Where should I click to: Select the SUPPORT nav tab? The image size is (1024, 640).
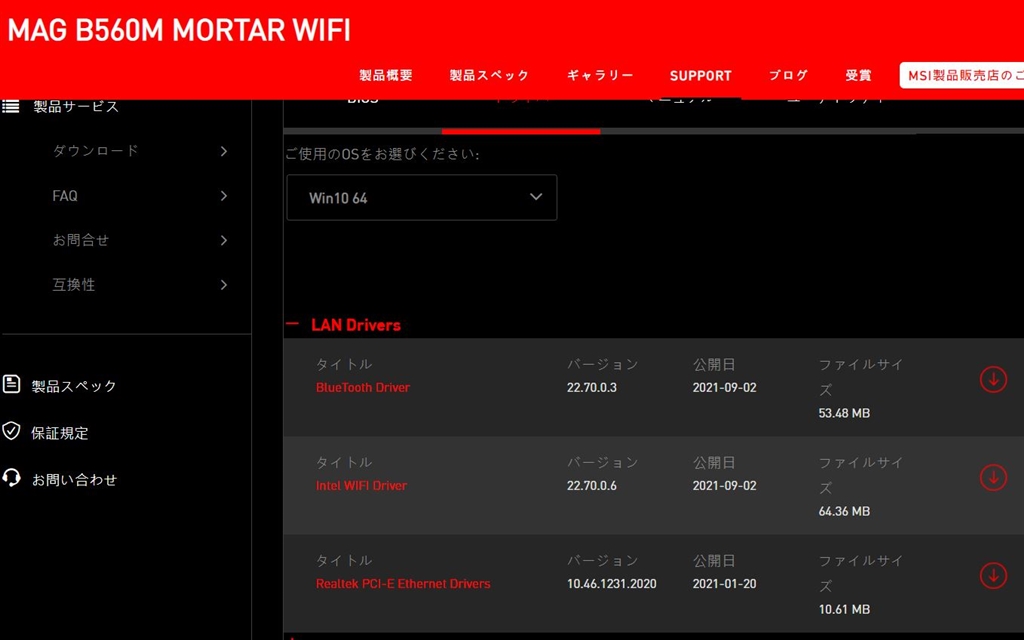click(700, 76)
